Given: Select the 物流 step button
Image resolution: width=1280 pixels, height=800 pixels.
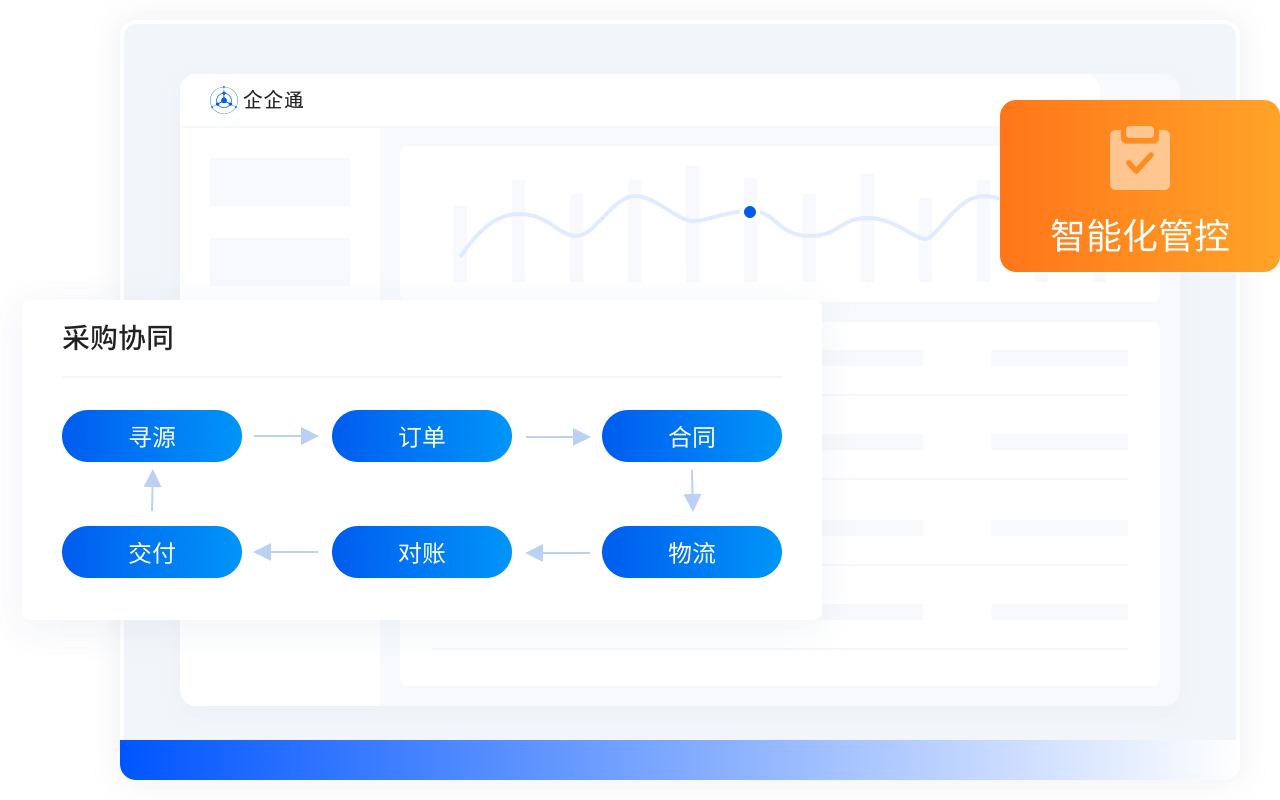Looking at the screenshot, I should 692,552.
